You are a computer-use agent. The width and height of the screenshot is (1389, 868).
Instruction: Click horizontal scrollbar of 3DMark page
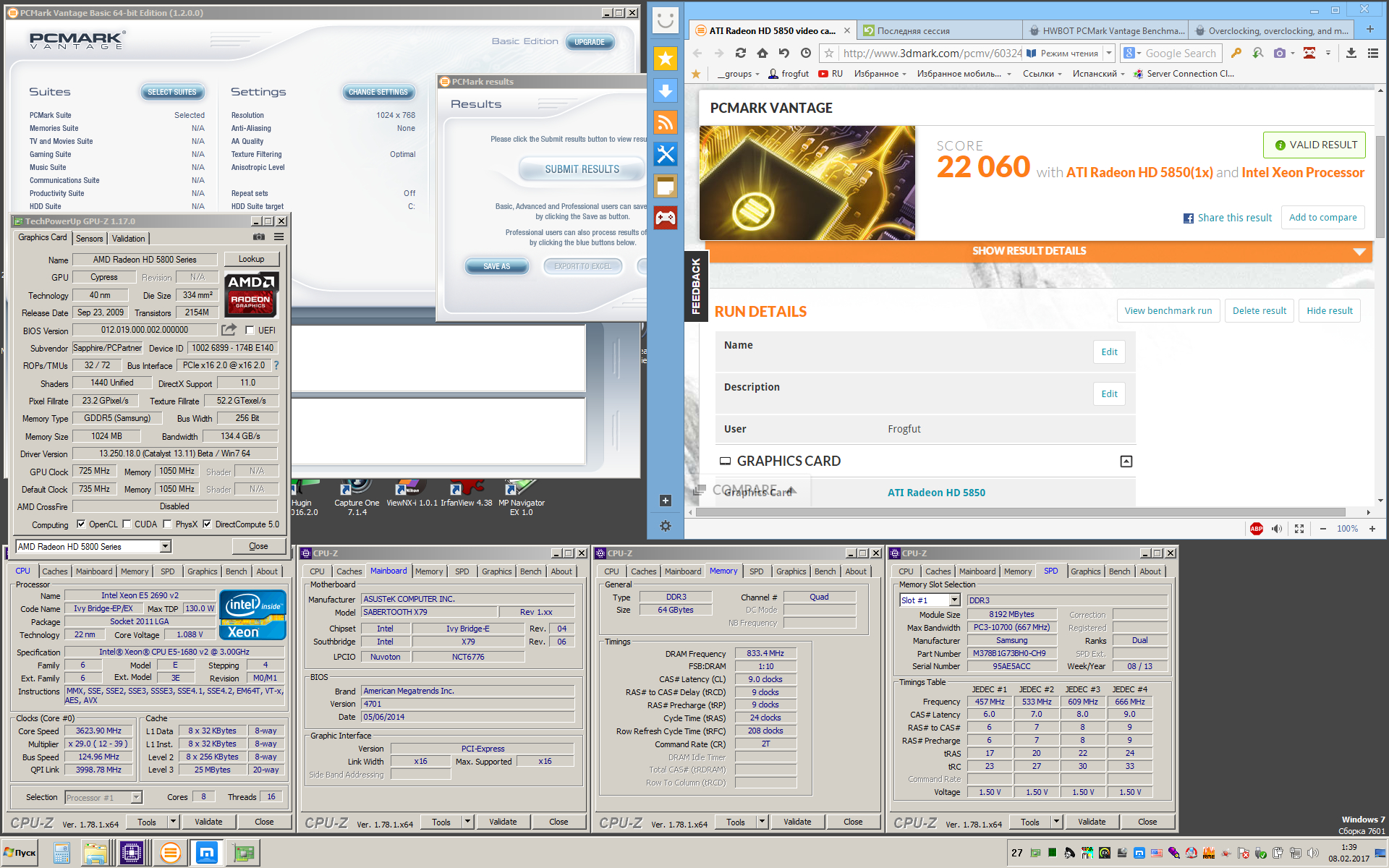(1020, 512)
